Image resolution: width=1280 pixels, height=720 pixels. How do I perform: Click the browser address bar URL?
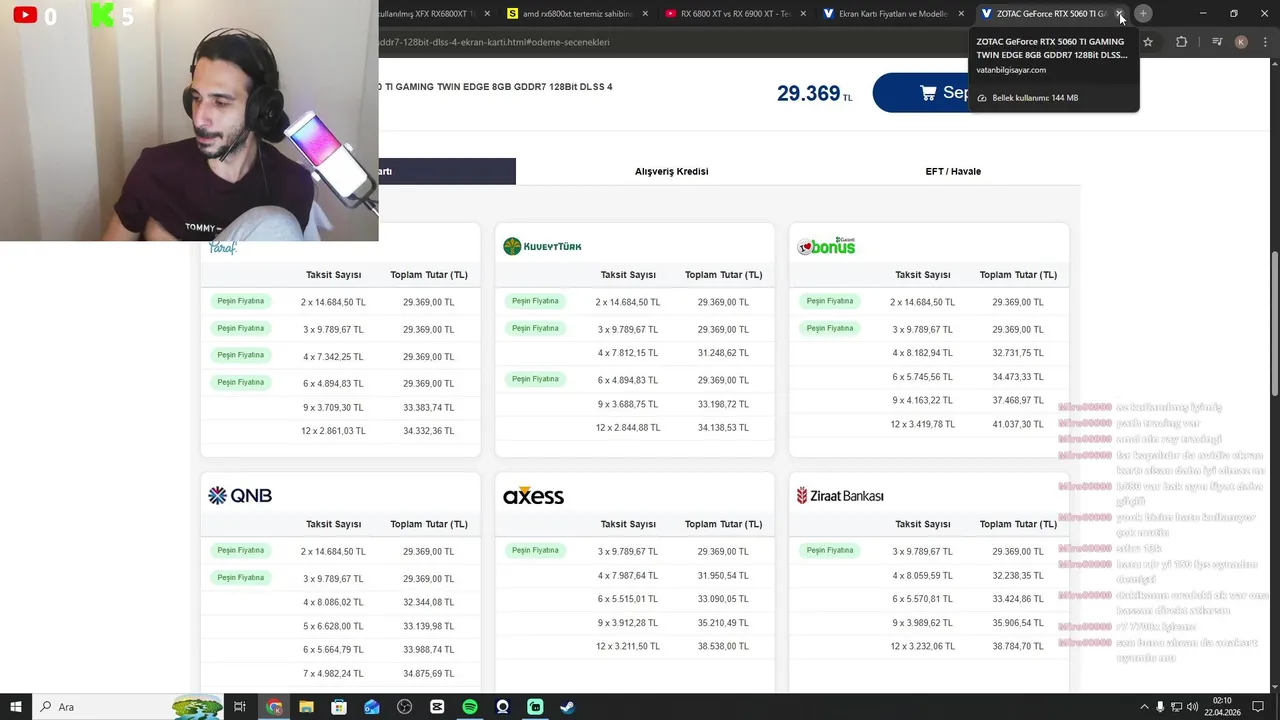pos(494,42)
